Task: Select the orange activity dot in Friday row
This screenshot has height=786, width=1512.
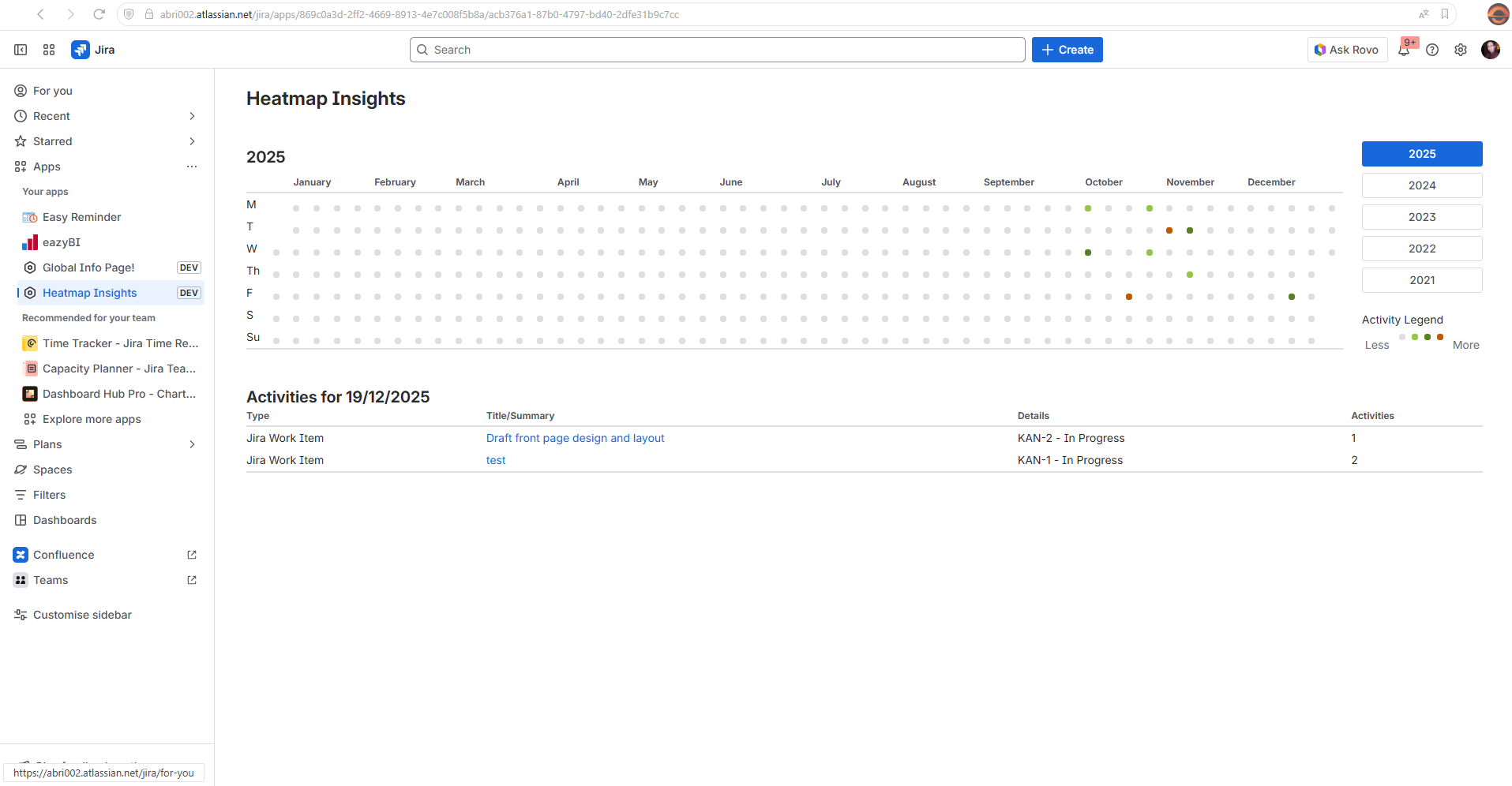Action: (1129, 297)
